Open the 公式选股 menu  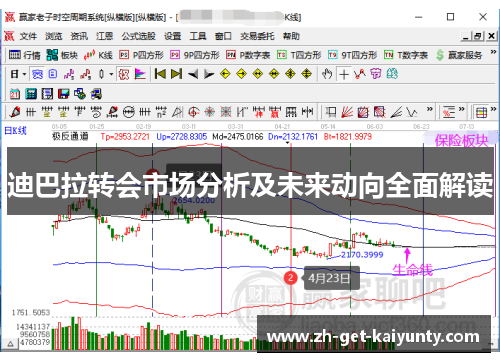pyautogui.click(x=138, y=36)
